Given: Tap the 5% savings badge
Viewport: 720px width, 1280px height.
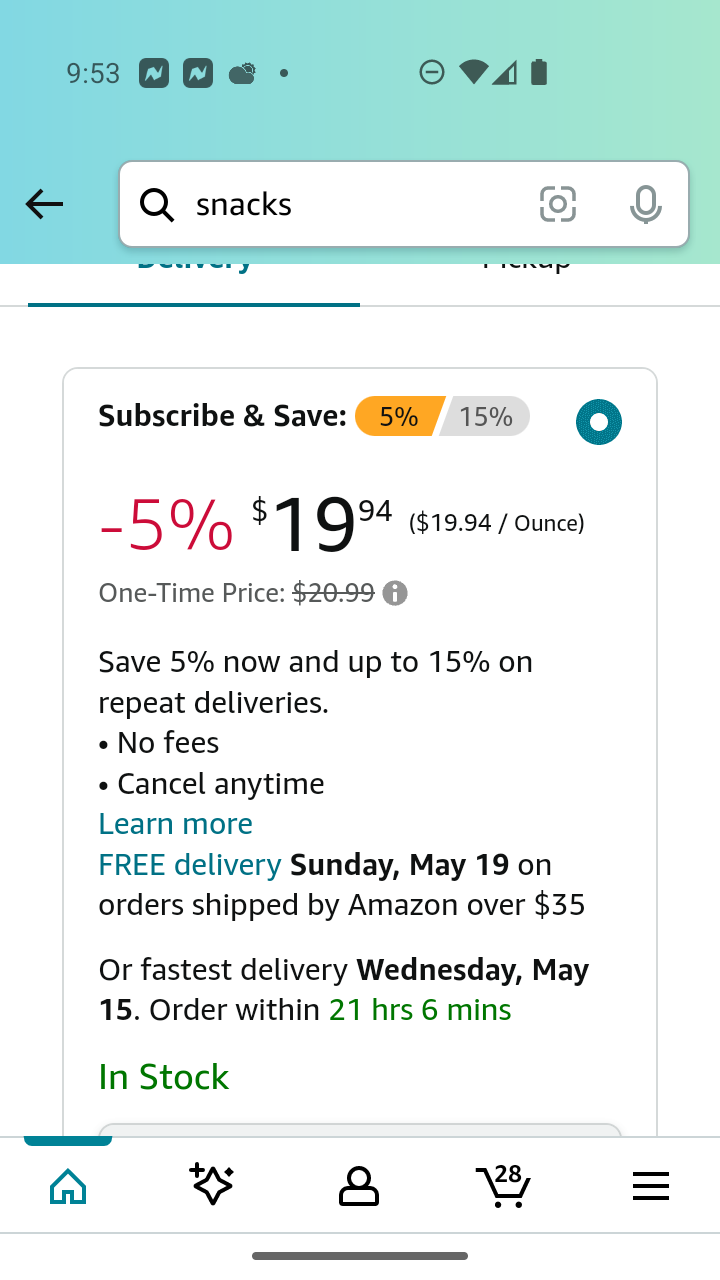Looking at the screenshot, I should tap(399, 416).
